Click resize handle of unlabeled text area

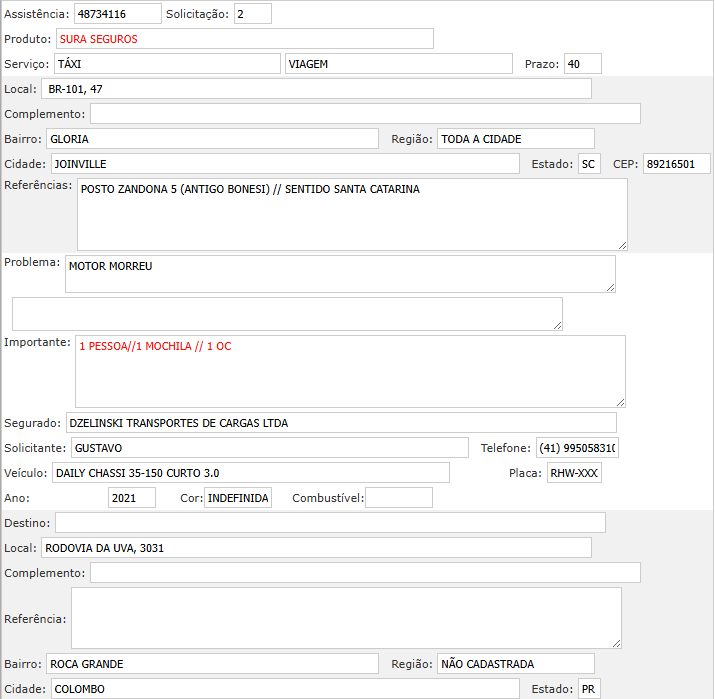[557, 326]
